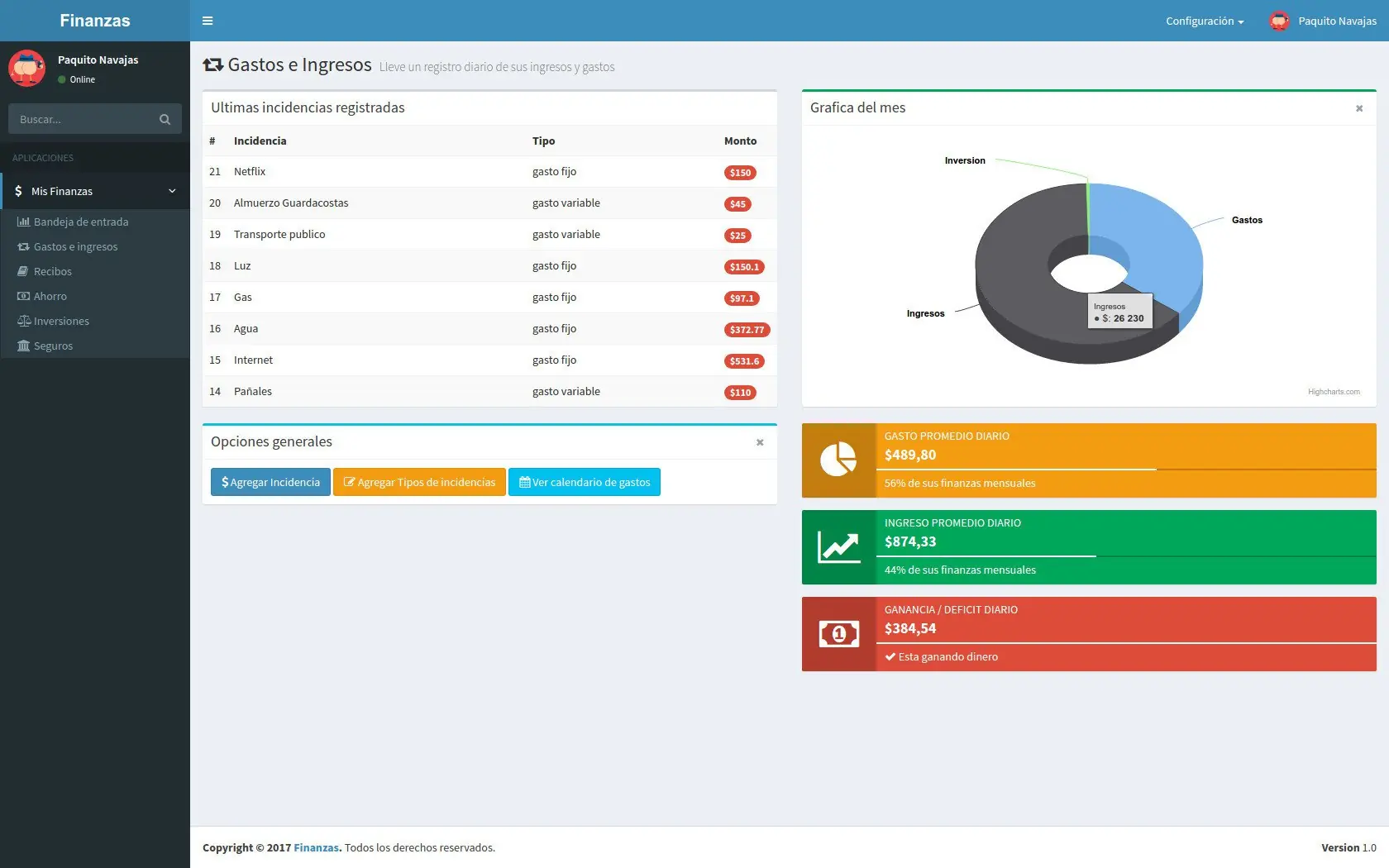Close the Grafica del mes panel
Image resolution: width=1389 pixels, height=868 pixels.
tap(1359, 108)
